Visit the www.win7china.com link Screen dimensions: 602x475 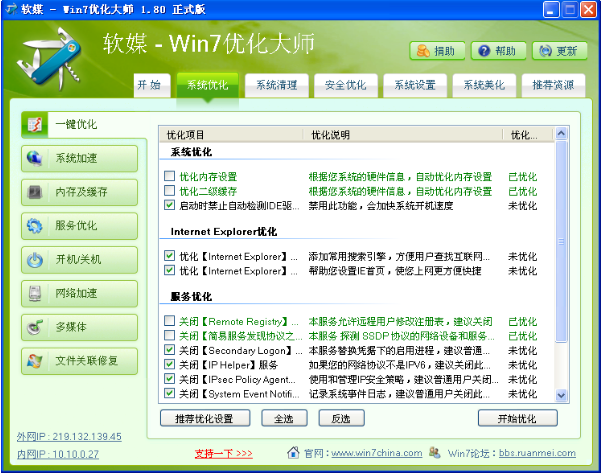click(x=377, y=453)
